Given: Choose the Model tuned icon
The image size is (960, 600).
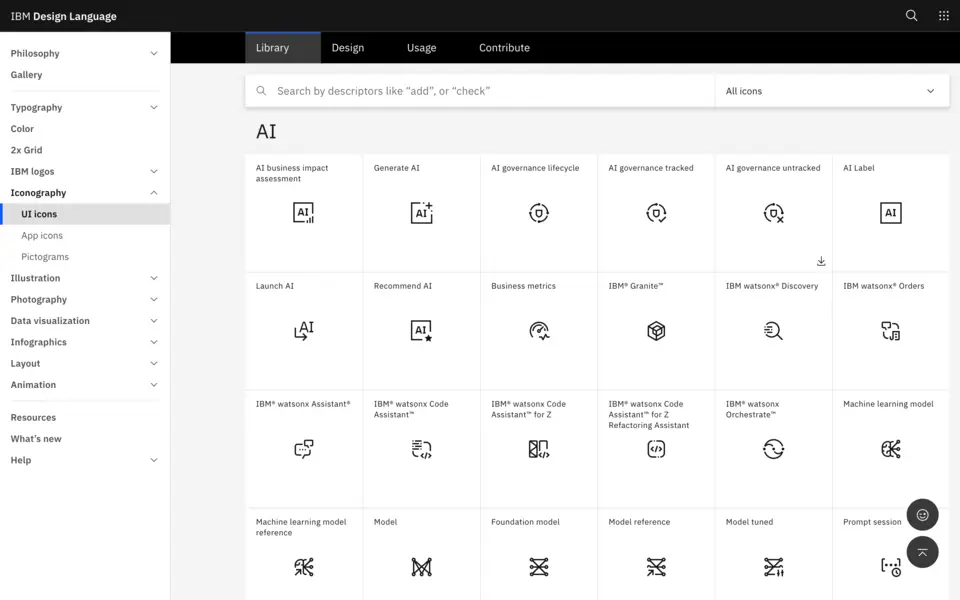Looking at the screenshot, I should pyautogui.click(x=773, y=567).
